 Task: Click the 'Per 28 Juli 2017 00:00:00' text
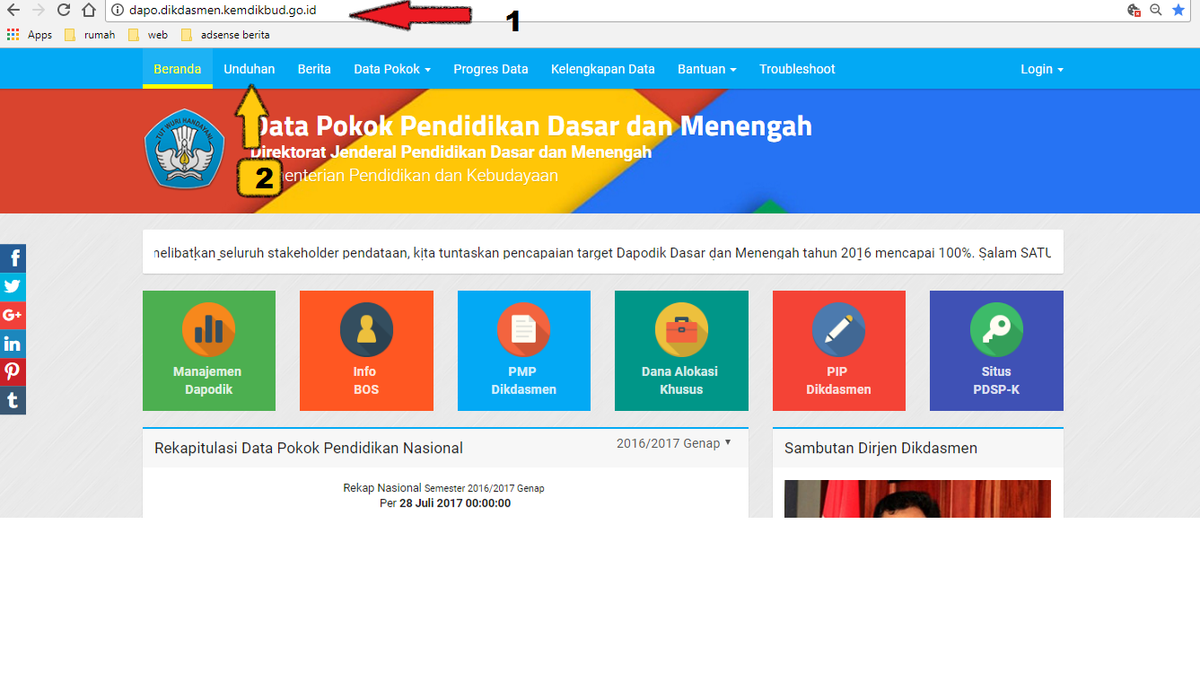click(x=445, y=503)
